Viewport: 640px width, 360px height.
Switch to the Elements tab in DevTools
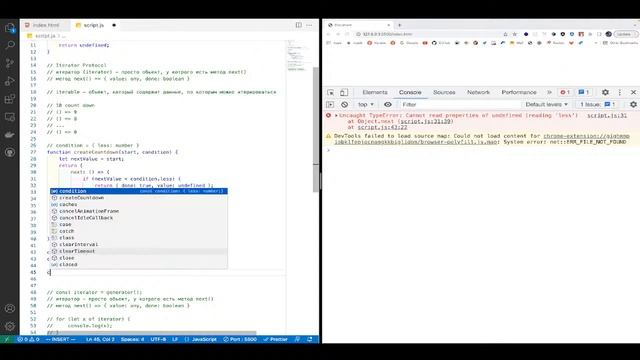point(375,93)
